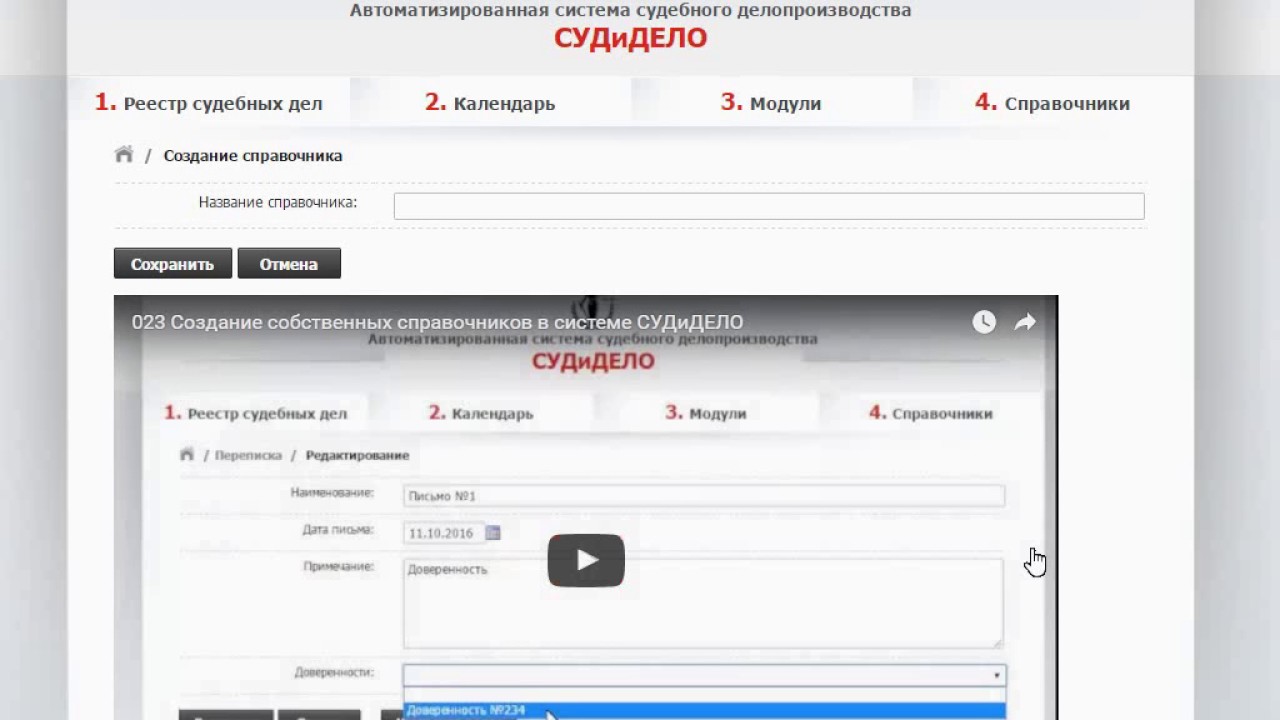
Task: Open the calendar icon next to Дата письма
Action: click(x=492, y=533)
